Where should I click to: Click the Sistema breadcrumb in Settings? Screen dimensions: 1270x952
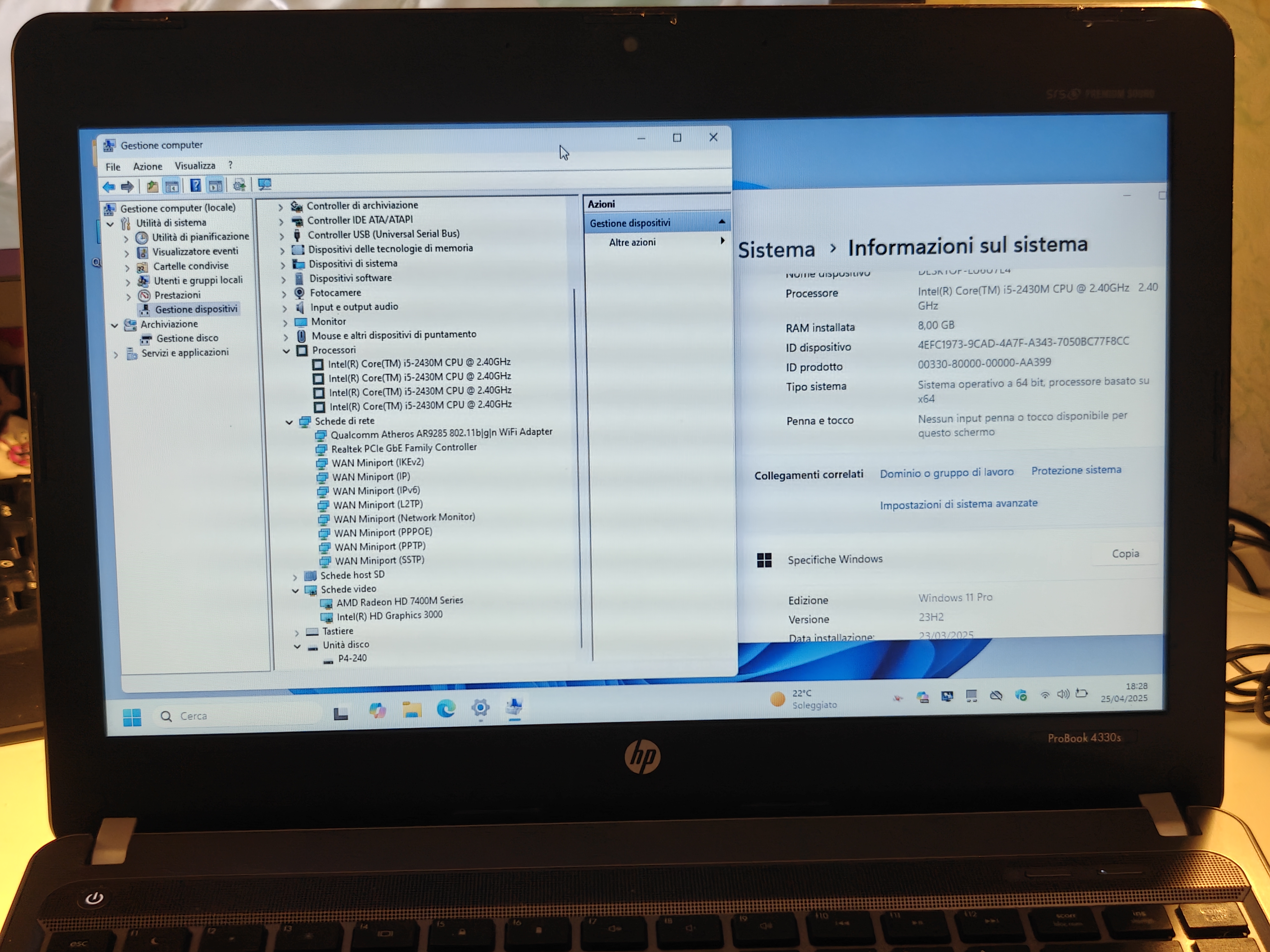click(x=776, y=249)
